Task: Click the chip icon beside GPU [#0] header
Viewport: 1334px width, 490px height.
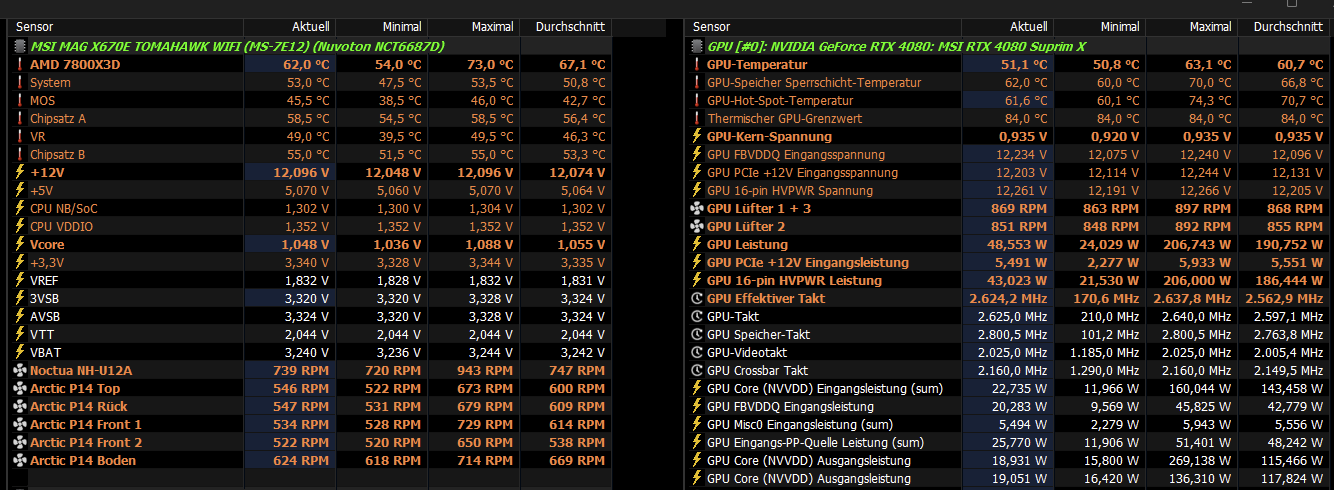Action: [x=696, y=46]
